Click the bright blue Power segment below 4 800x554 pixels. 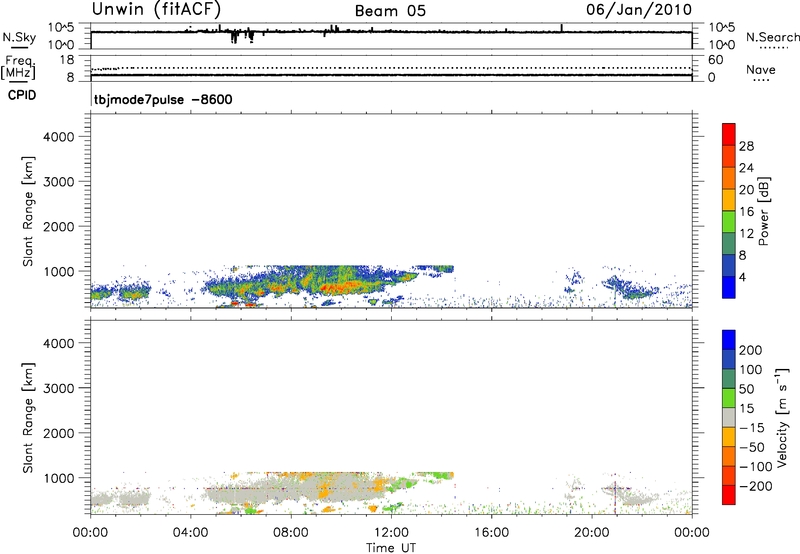click(729, 287)
